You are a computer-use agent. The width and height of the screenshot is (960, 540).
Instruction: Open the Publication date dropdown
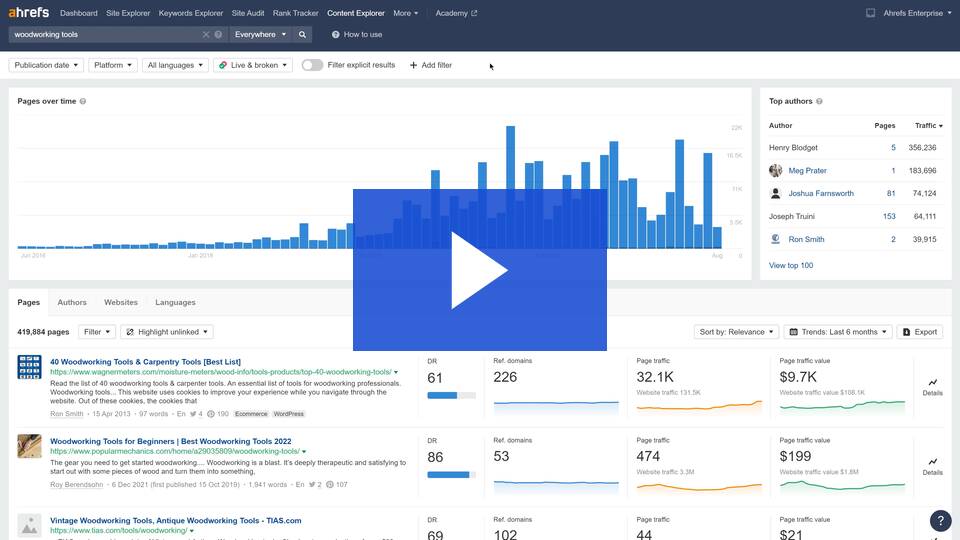click(46, 65)
